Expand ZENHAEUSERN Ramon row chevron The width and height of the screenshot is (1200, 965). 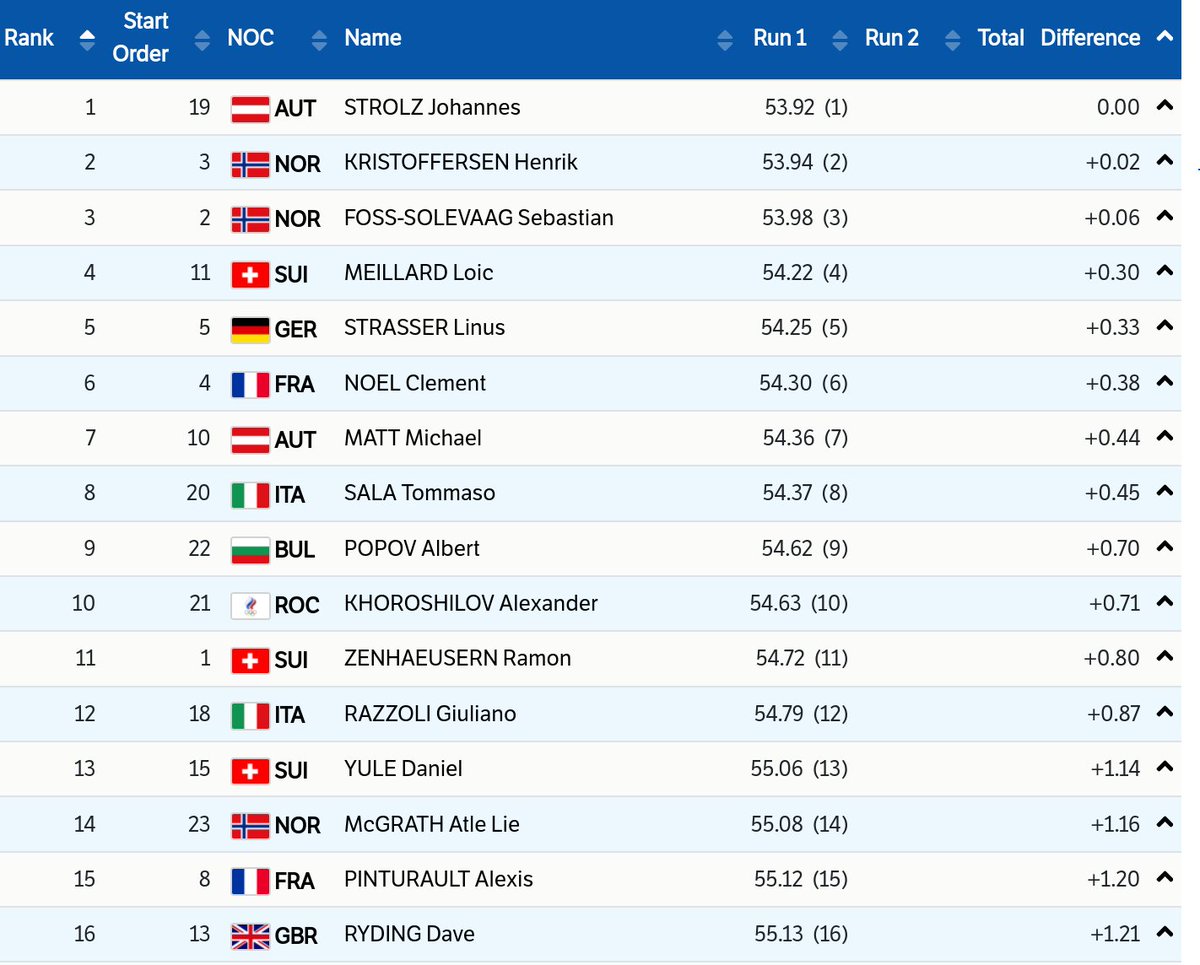click(x=1163, y=657)
